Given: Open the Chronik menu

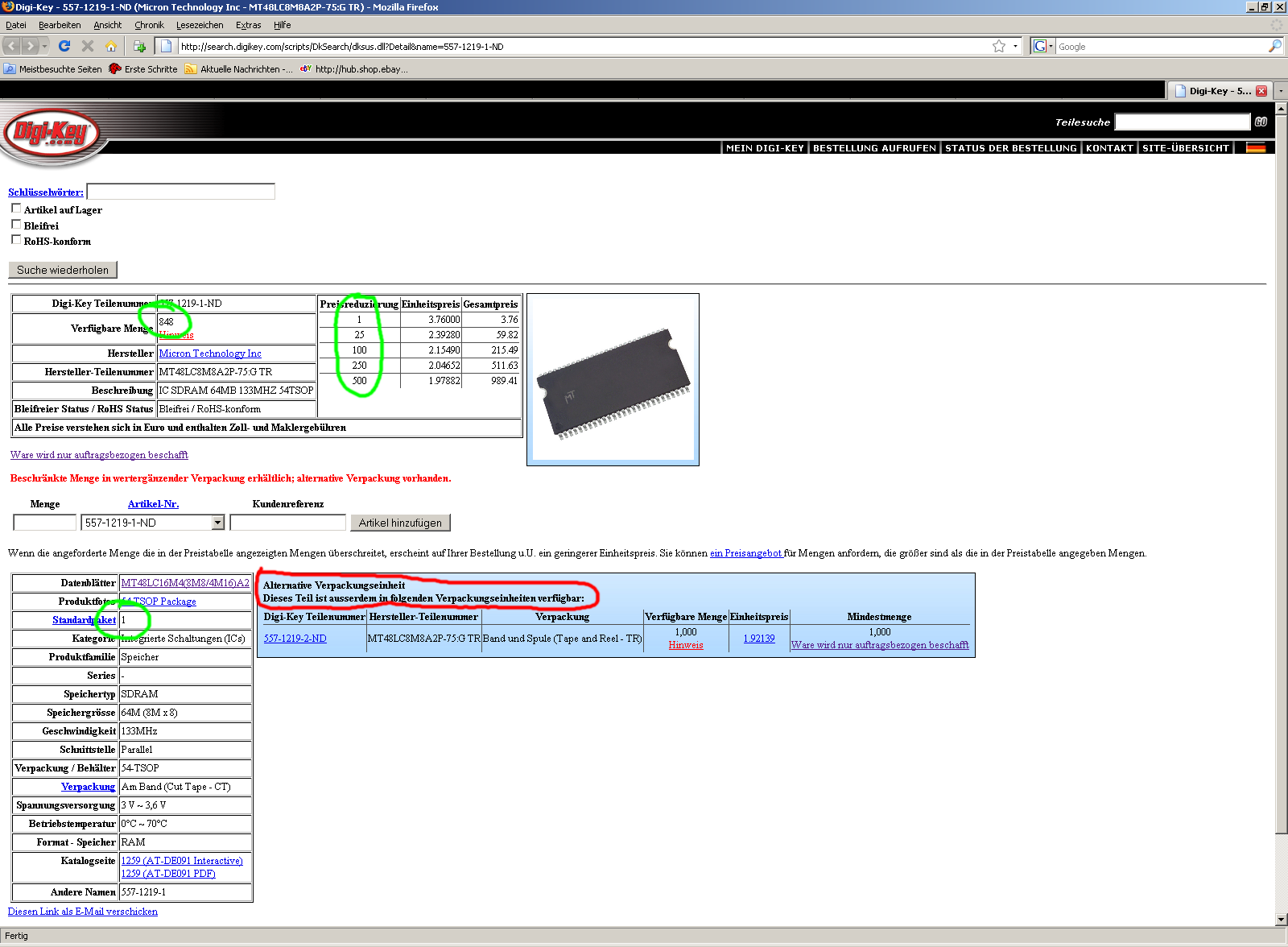Looking at the screenshot, I should click(x=149, y=25).
